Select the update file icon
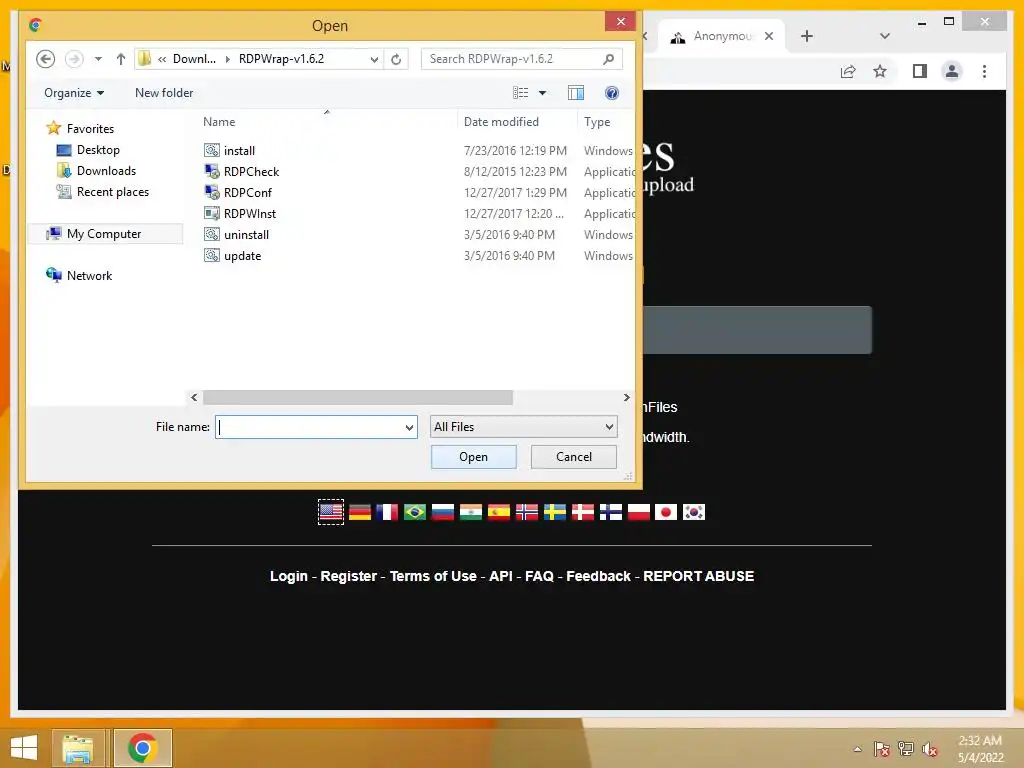Viewport: 1024px width, 768px height. click(212, 255)
